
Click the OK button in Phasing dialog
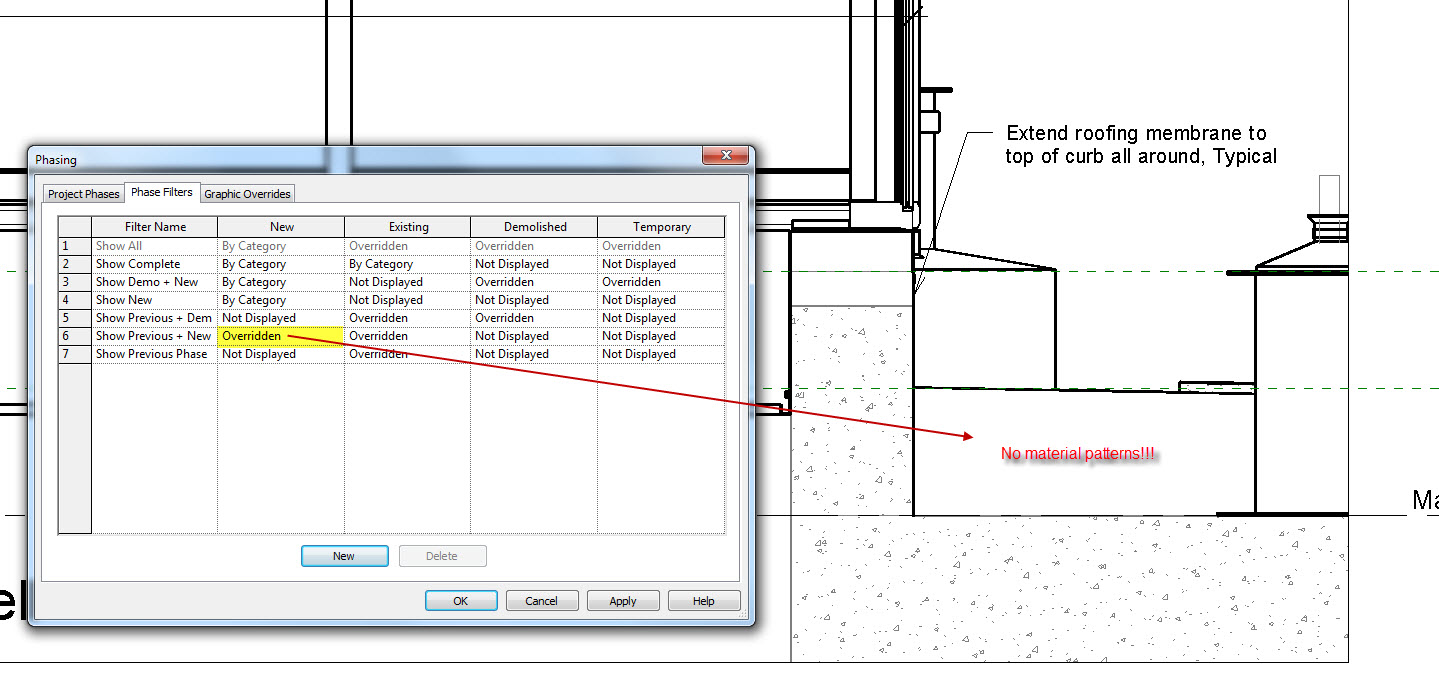(x=461, y=601)
